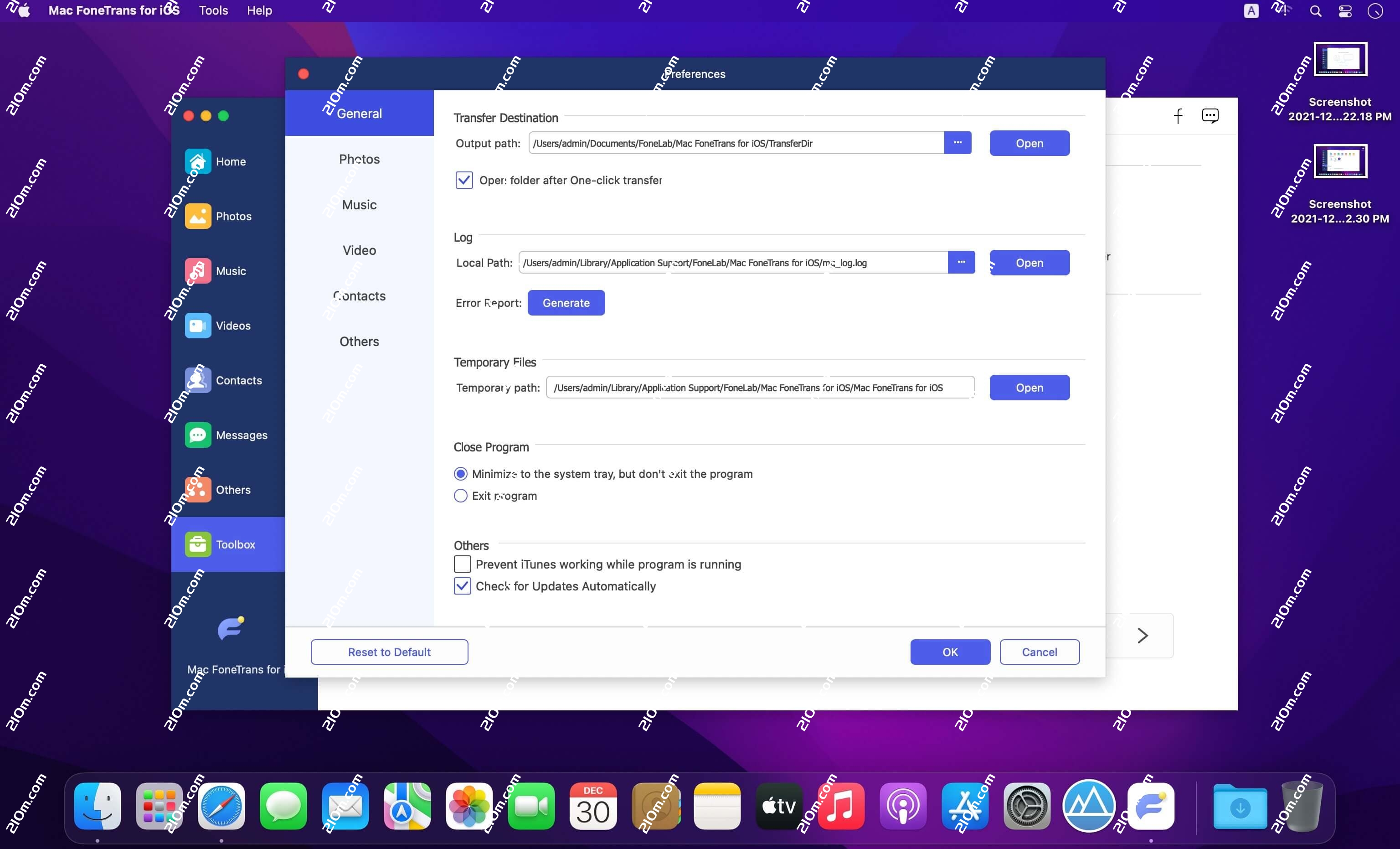Enable Prevent iTunes working while program is running

(x=461, y=564)
